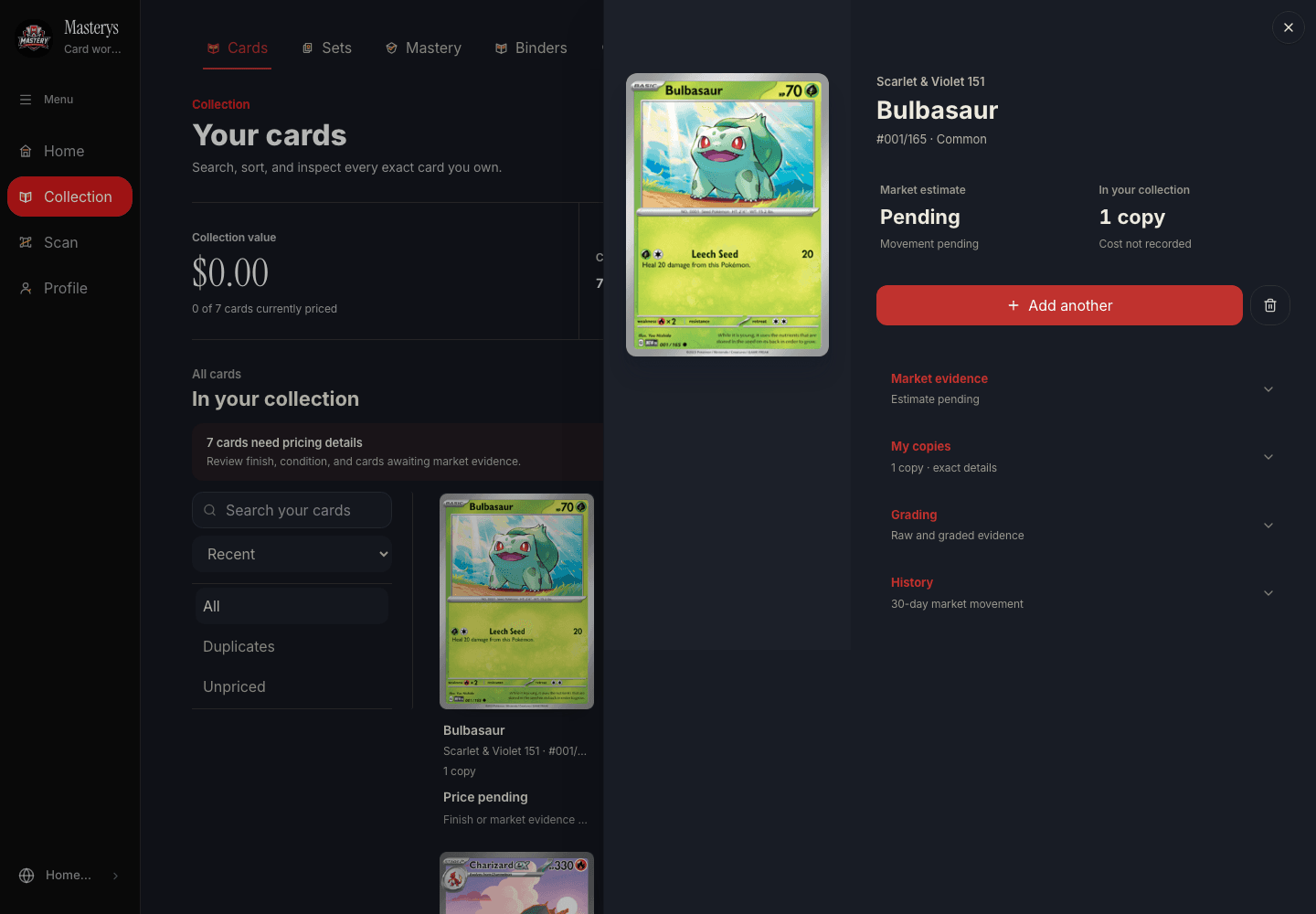1316x914 pixels.
Task: Expand the Market evidence section
Action: 1083,388
